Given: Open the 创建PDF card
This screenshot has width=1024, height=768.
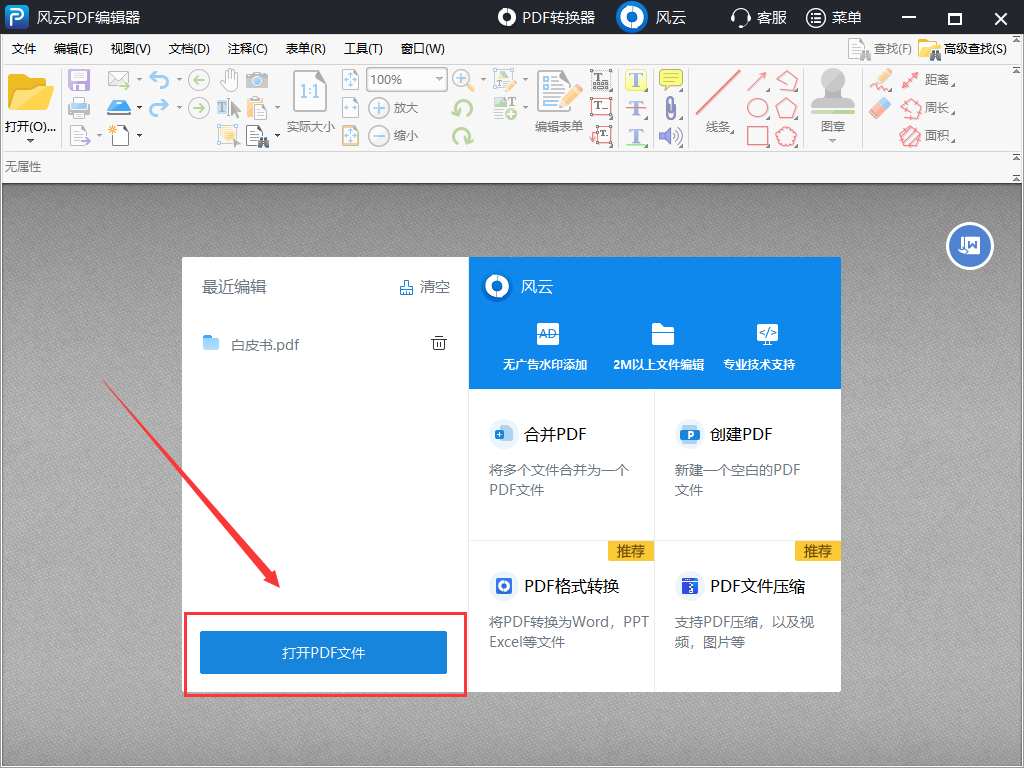Looking at the screenshot, I should (x=748, y=464).
